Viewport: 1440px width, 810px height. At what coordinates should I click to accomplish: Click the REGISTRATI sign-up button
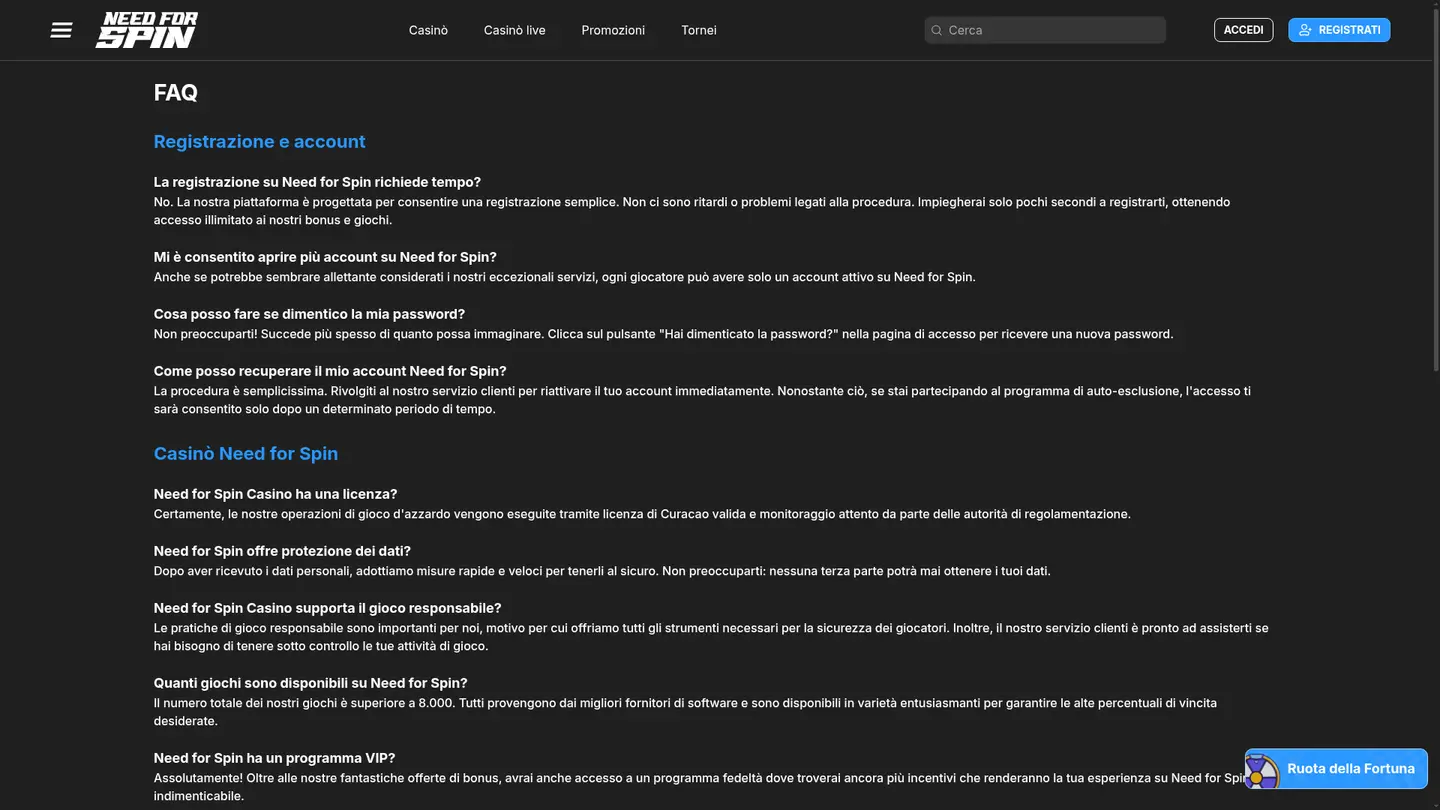(1339, 30)
